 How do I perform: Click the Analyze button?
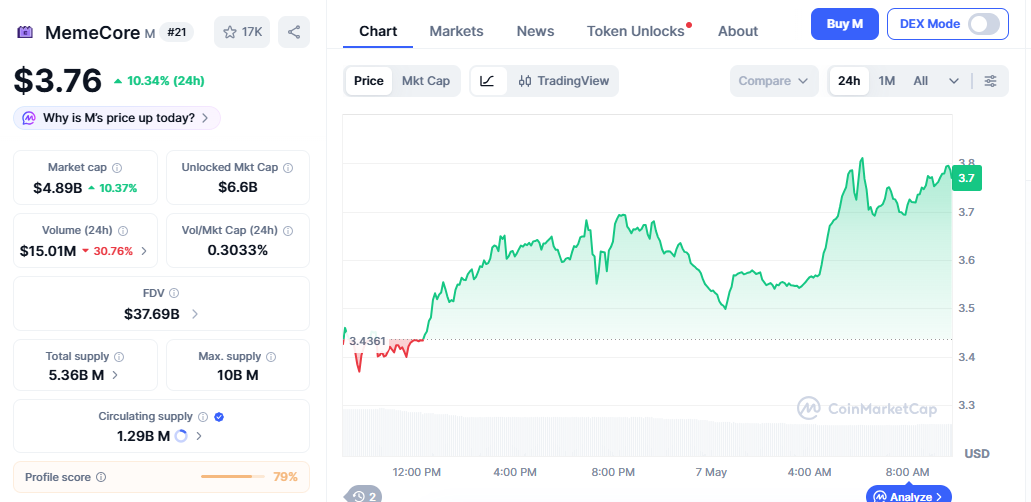click(909, 495)
